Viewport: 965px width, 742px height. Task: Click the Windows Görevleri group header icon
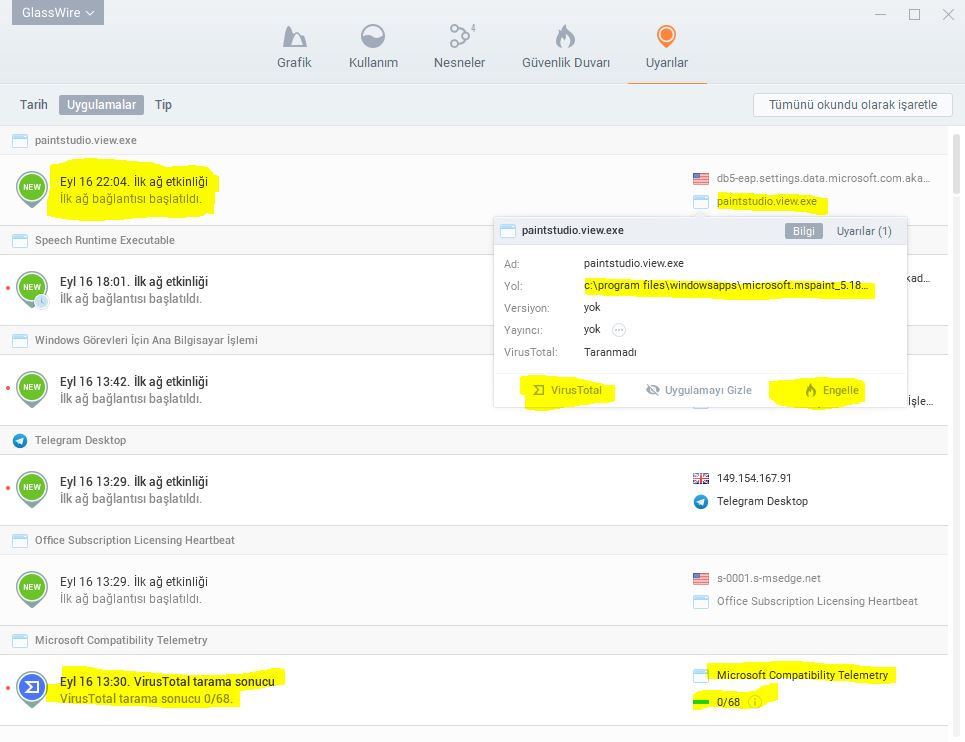point(20,341)
